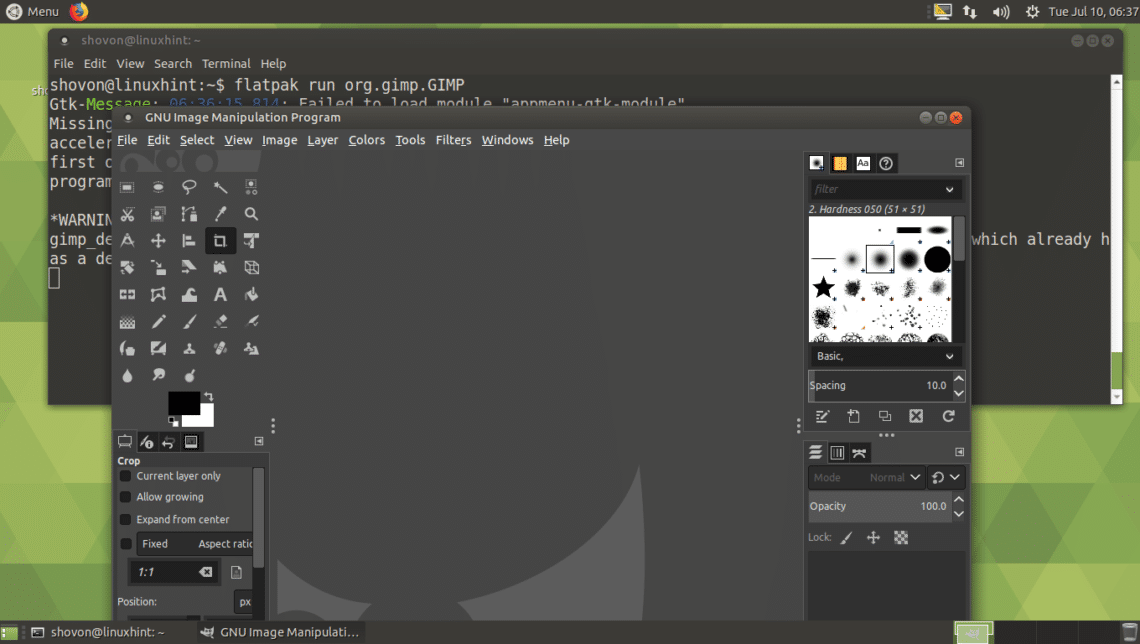Select the Zoom magnifier tool
Viewport: 1140px width, 644px height.
point(251,214)
